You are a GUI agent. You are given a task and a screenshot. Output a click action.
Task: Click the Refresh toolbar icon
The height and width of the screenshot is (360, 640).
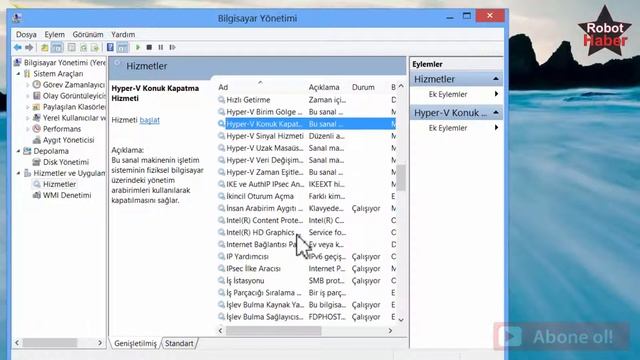[x=83, y=47]
